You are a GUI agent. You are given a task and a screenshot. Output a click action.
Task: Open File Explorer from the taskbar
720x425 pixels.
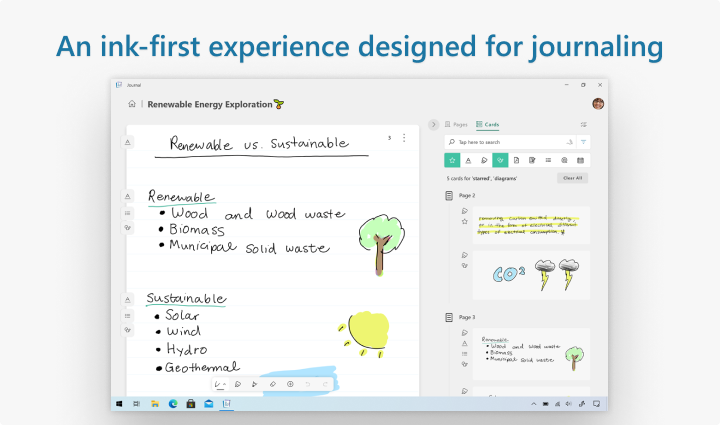click(x=155, y=404)
